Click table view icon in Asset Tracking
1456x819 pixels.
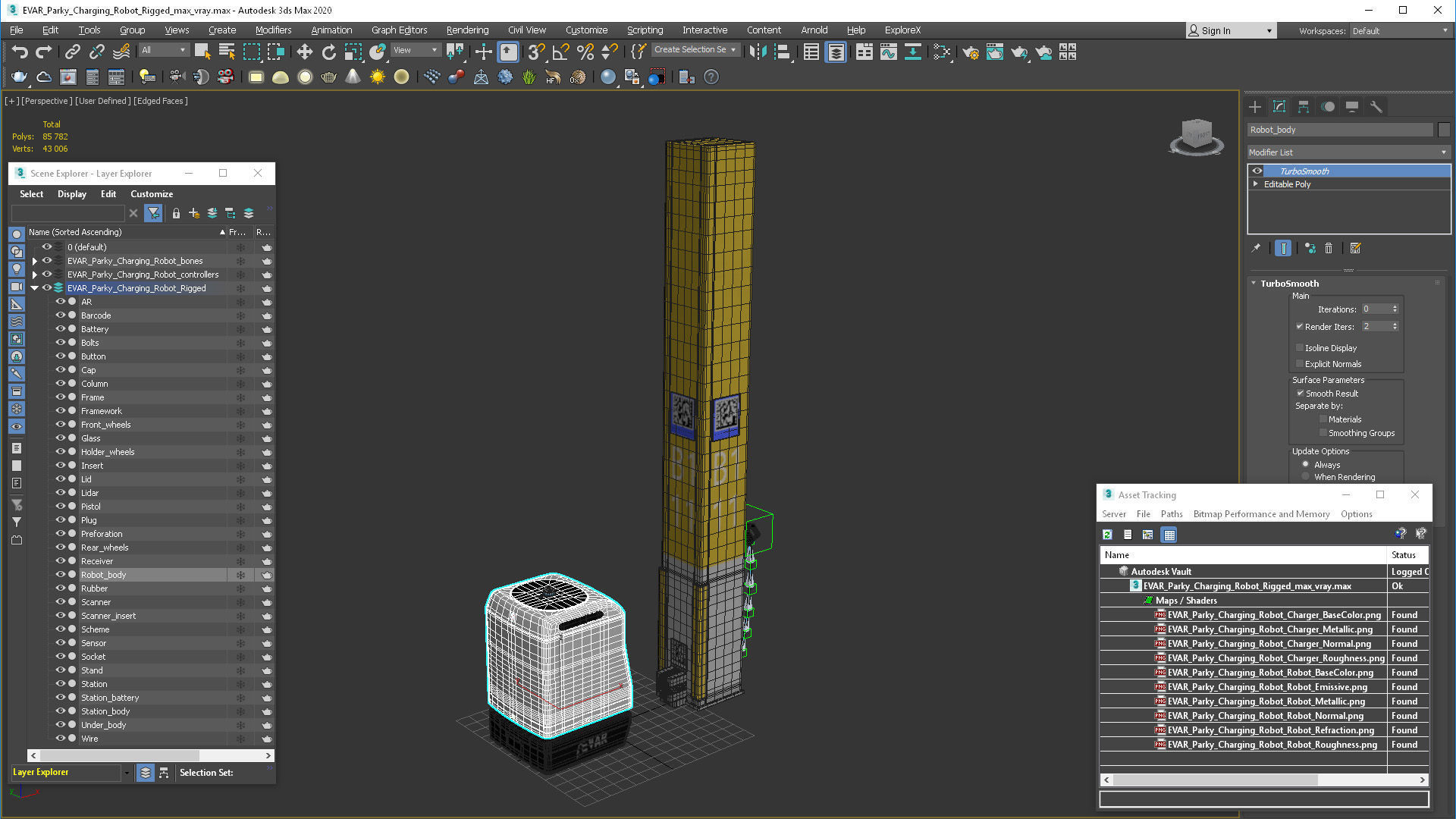click(1169, 535)
